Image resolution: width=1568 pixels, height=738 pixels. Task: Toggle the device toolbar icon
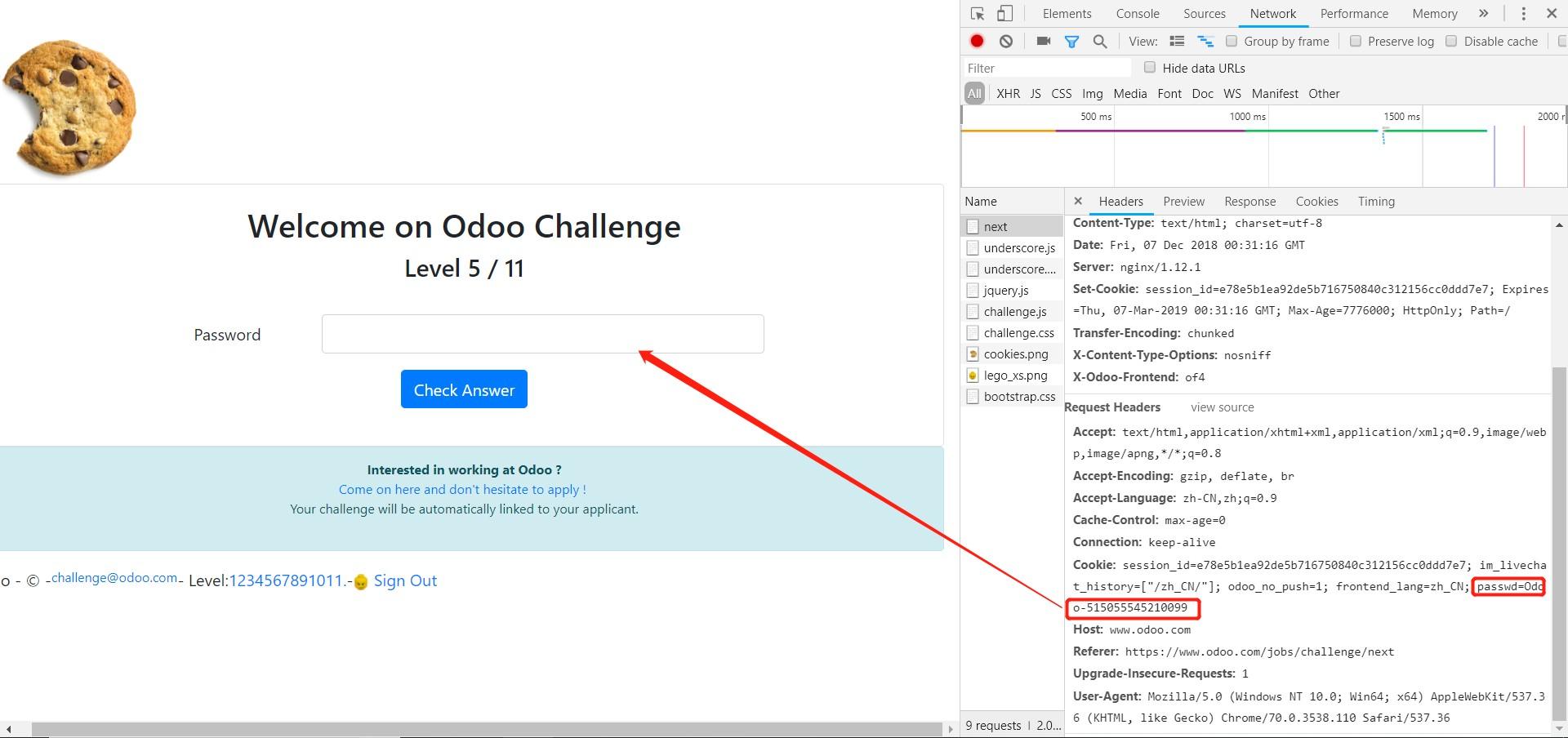(1004, 13)
